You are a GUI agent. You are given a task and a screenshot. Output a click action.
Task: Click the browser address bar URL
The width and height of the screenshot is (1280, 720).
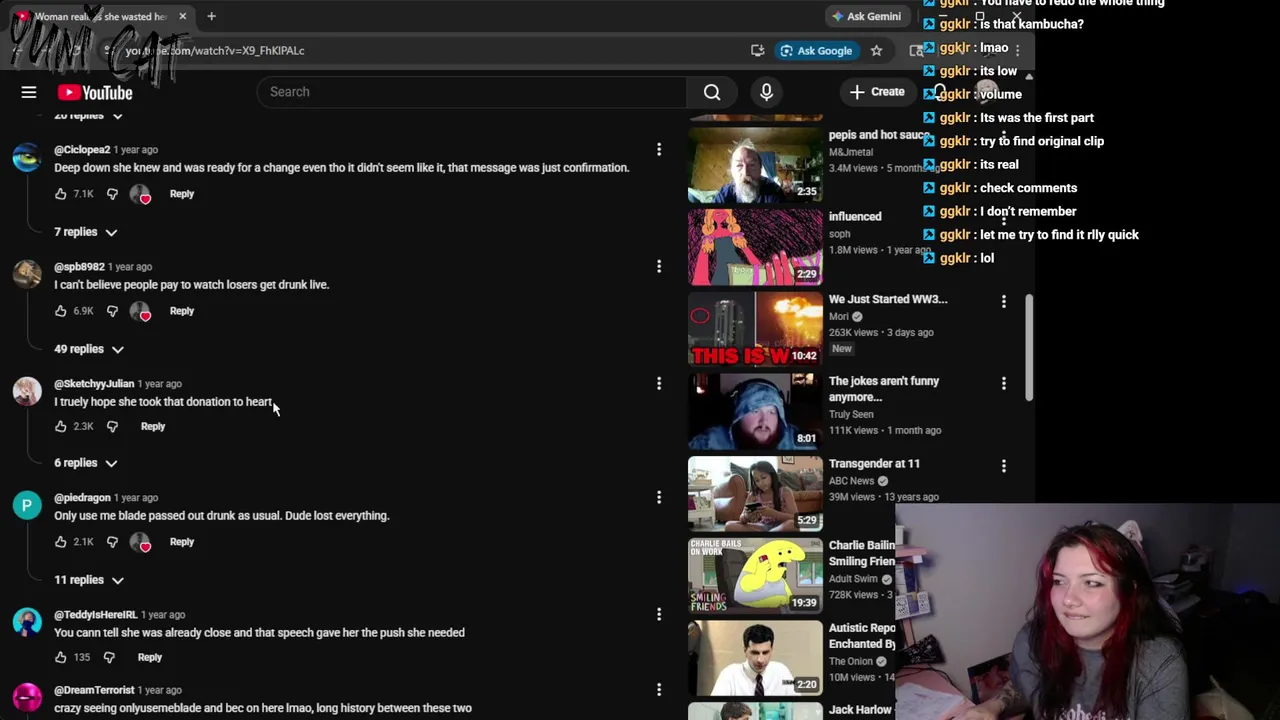215,50
